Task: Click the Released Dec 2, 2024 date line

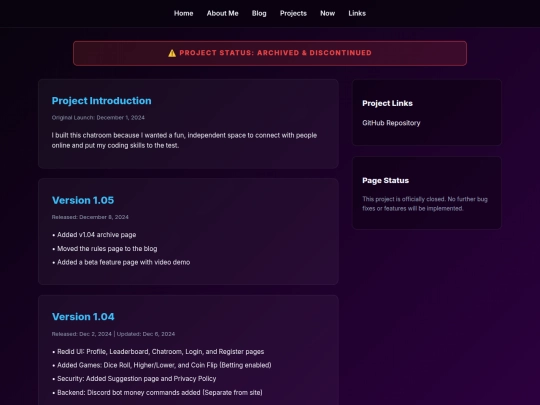Action: pyautogui.click(x=113, y=334)
